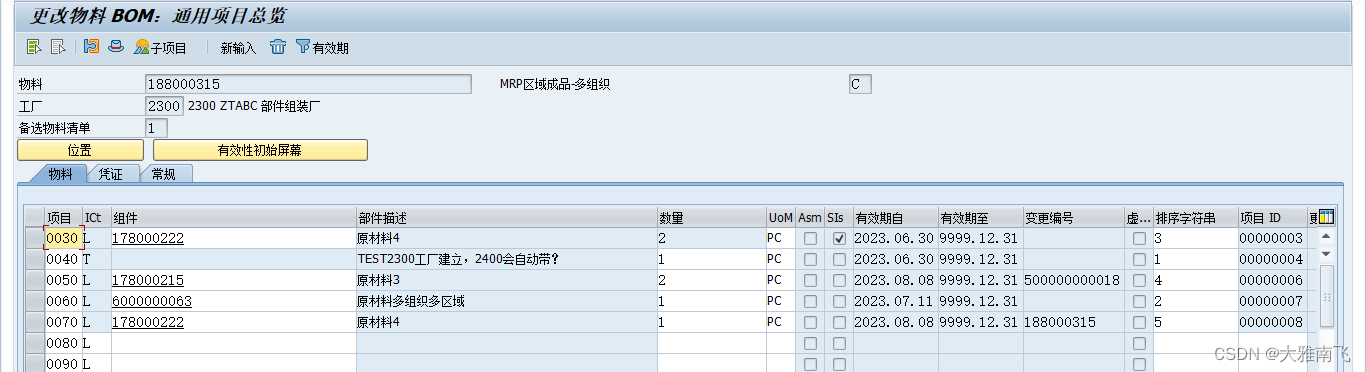Open the 子项目 sub-items function
This screenshot has width=1366, height=372.
point(160,47)
